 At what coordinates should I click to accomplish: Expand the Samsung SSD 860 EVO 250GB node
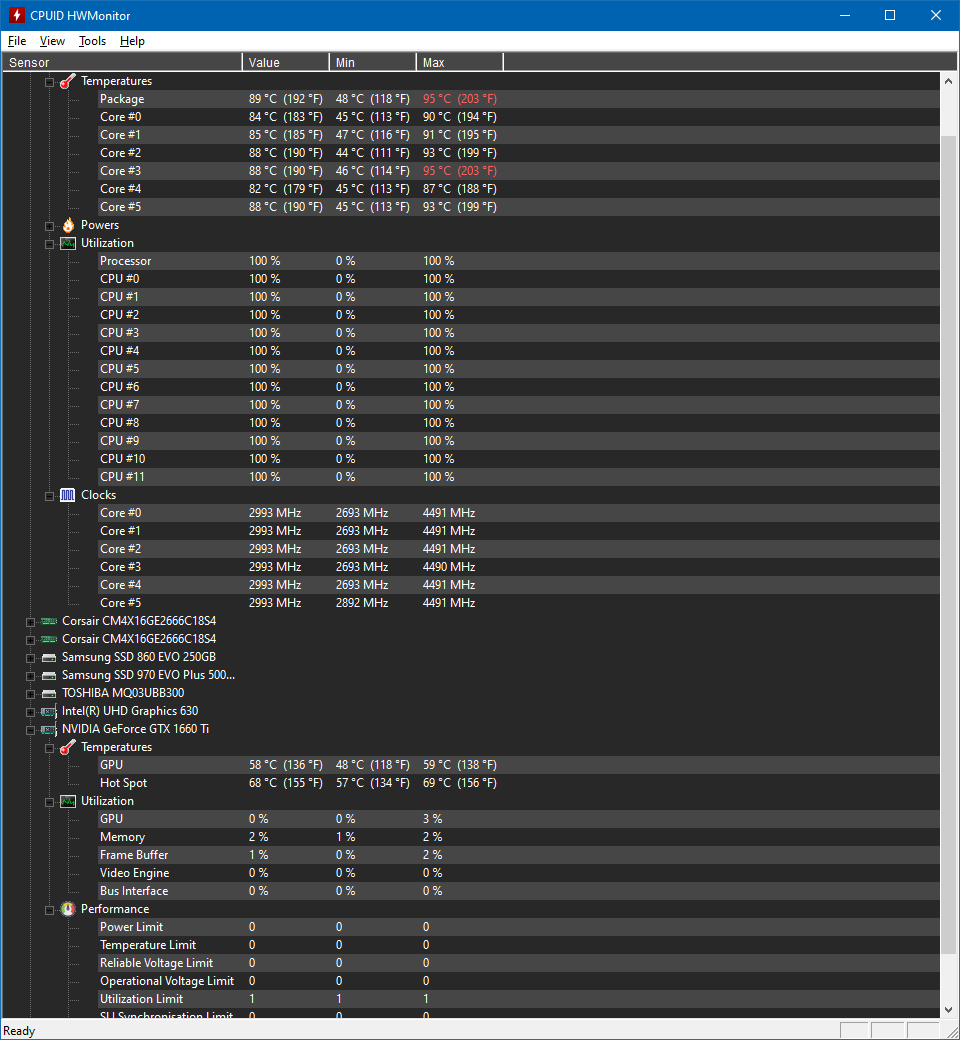(31, 658)
